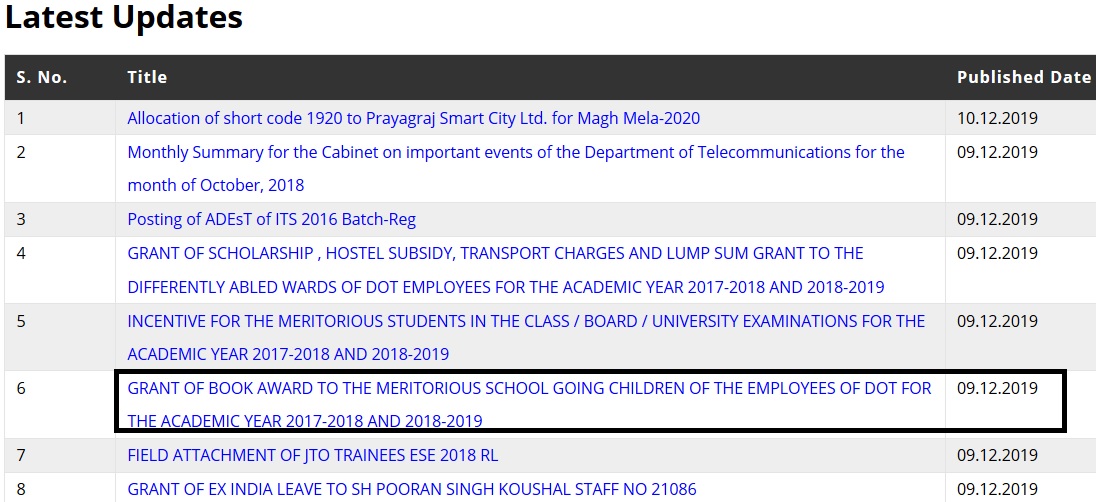Click the published date of row 3
The height and width of the screenshot is (502, 1096).
997,219
